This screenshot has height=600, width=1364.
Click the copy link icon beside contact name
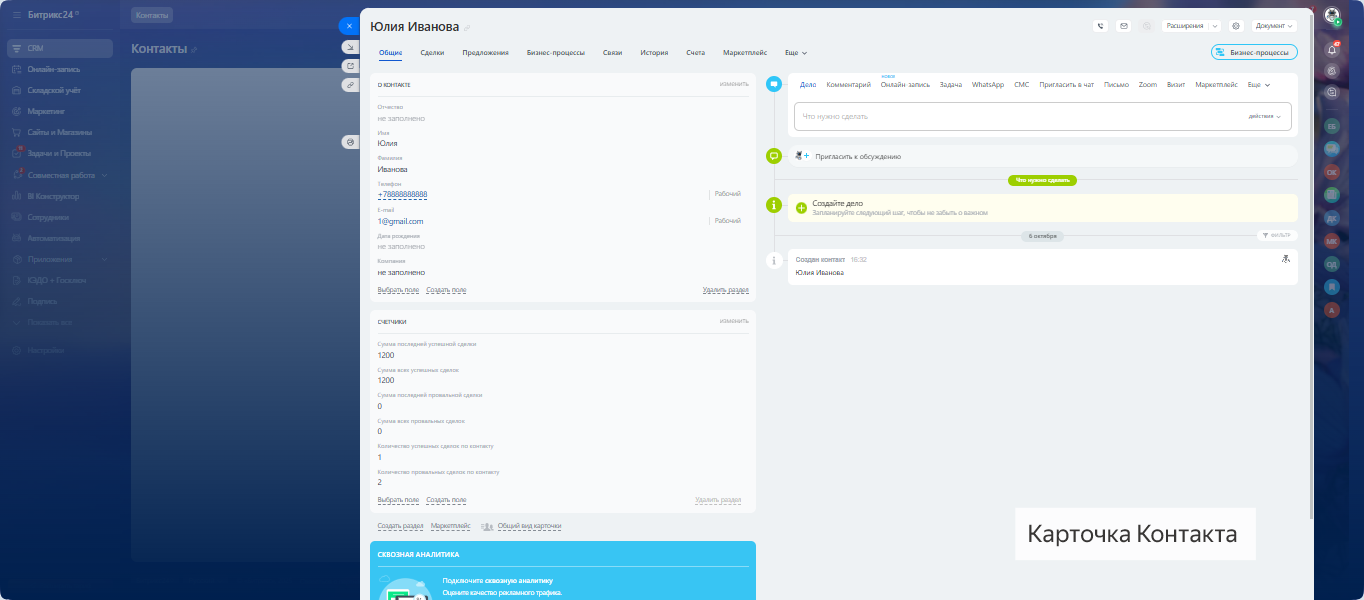468,27
